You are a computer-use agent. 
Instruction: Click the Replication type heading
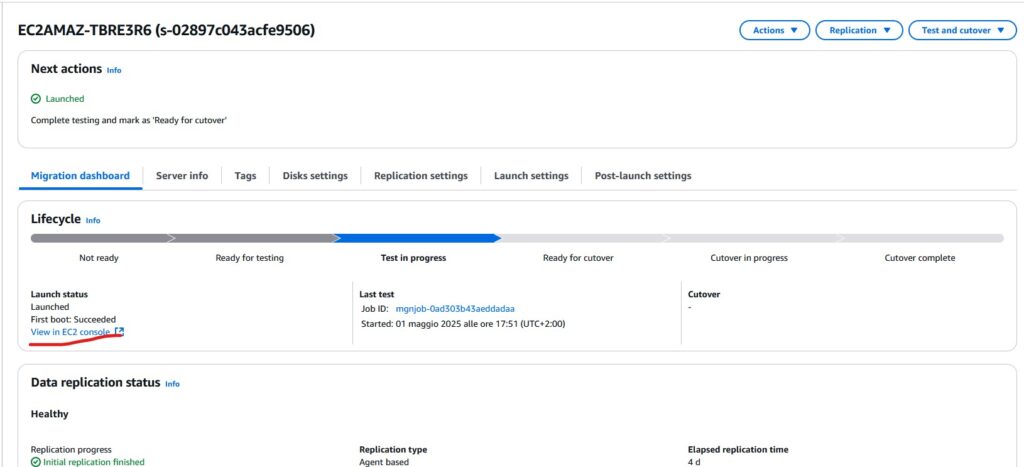pos(393,449)
